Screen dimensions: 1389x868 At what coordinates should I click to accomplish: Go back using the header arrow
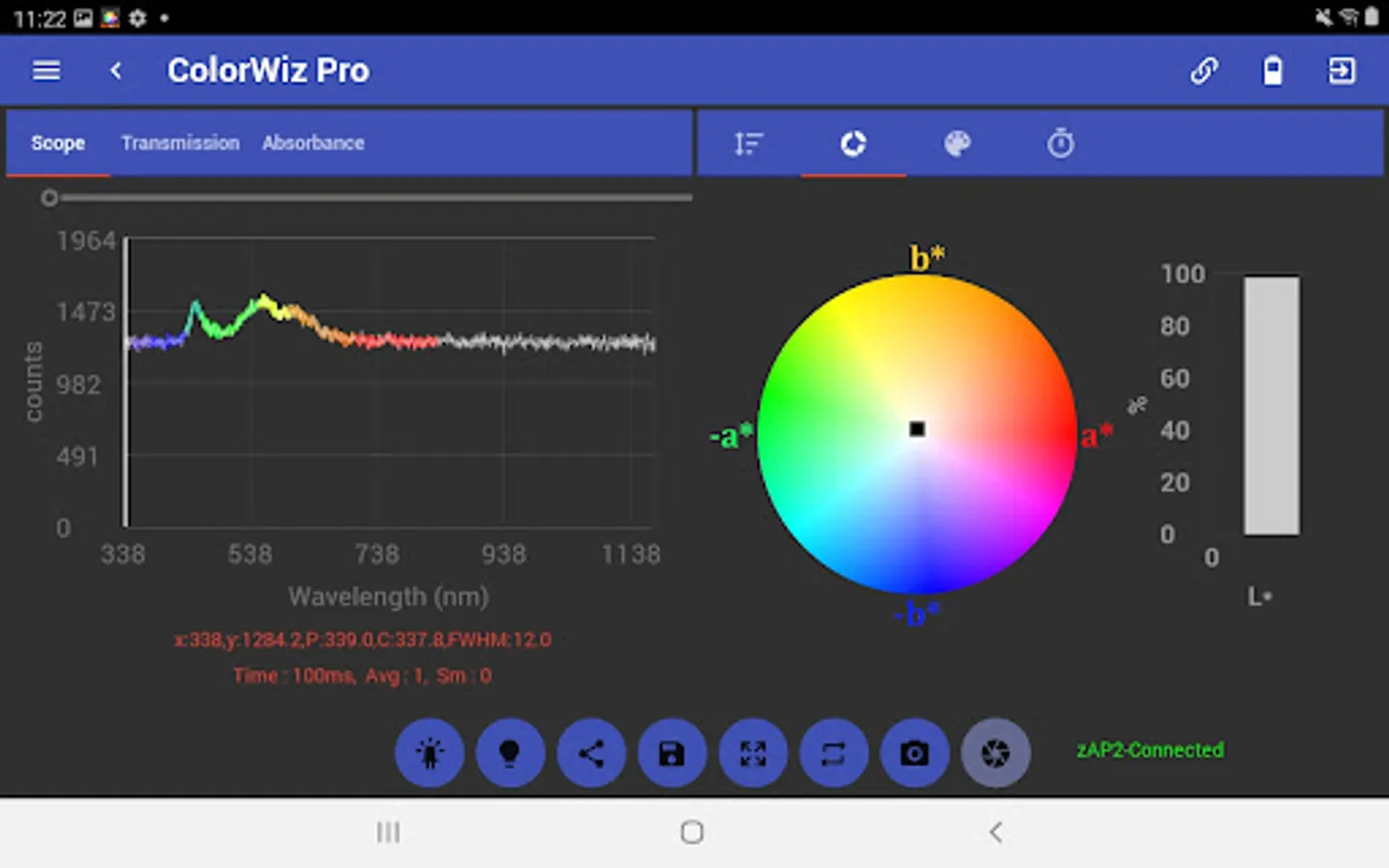coord(116,70)
